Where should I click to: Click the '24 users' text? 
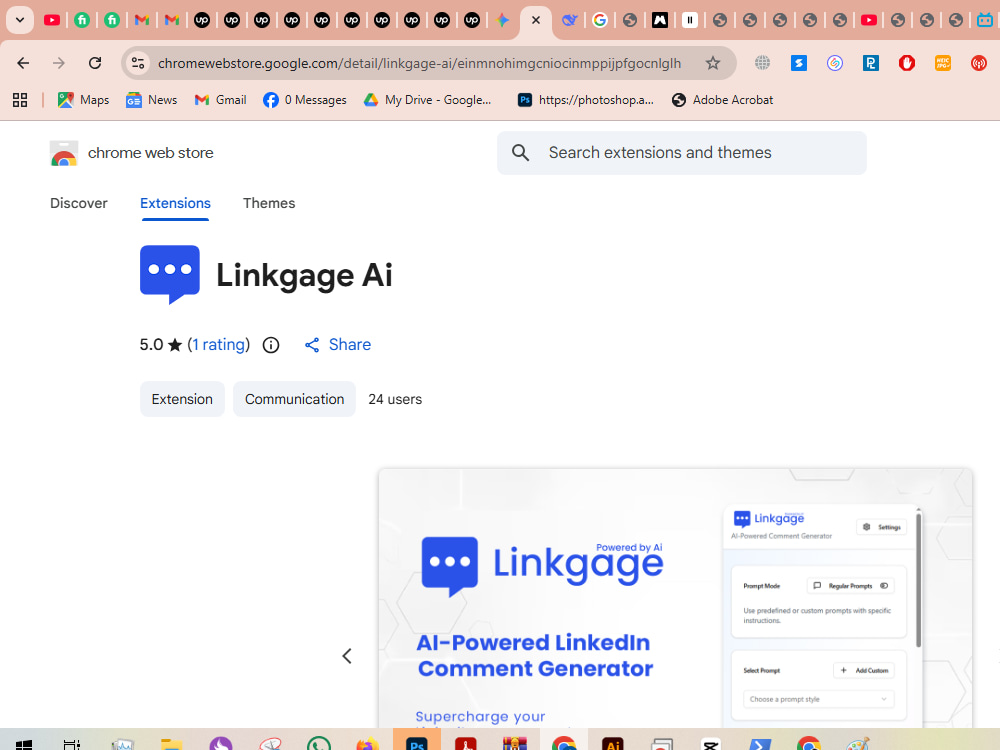point(395,399)
